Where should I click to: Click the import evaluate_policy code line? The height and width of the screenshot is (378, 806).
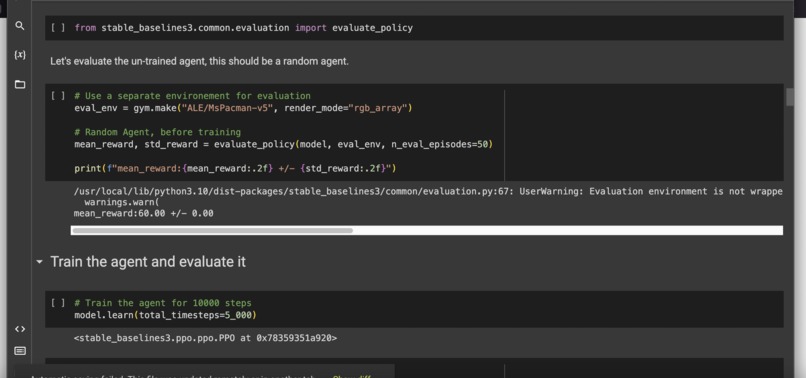(x=244, y=28)
